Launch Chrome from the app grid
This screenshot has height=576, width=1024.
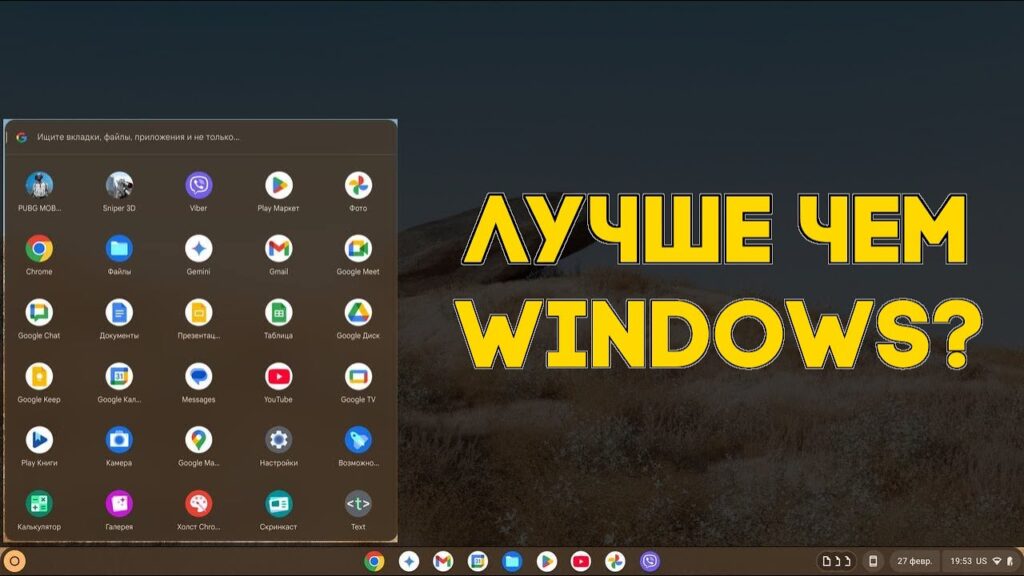click(39, 249)
